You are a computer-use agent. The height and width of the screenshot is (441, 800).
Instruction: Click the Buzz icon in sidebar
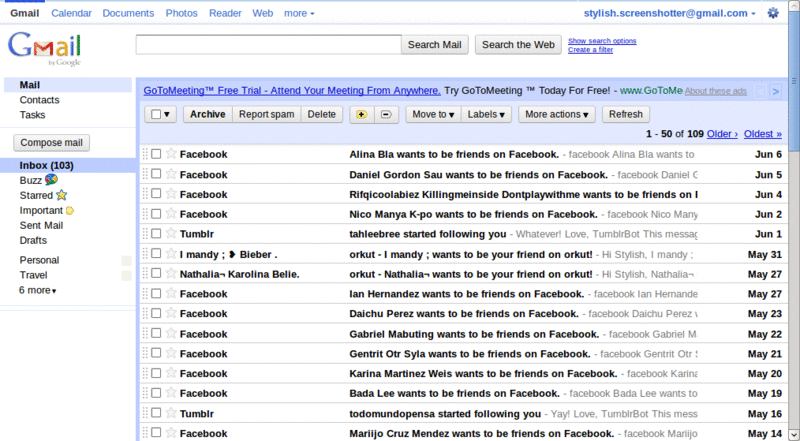click(51, 180)
